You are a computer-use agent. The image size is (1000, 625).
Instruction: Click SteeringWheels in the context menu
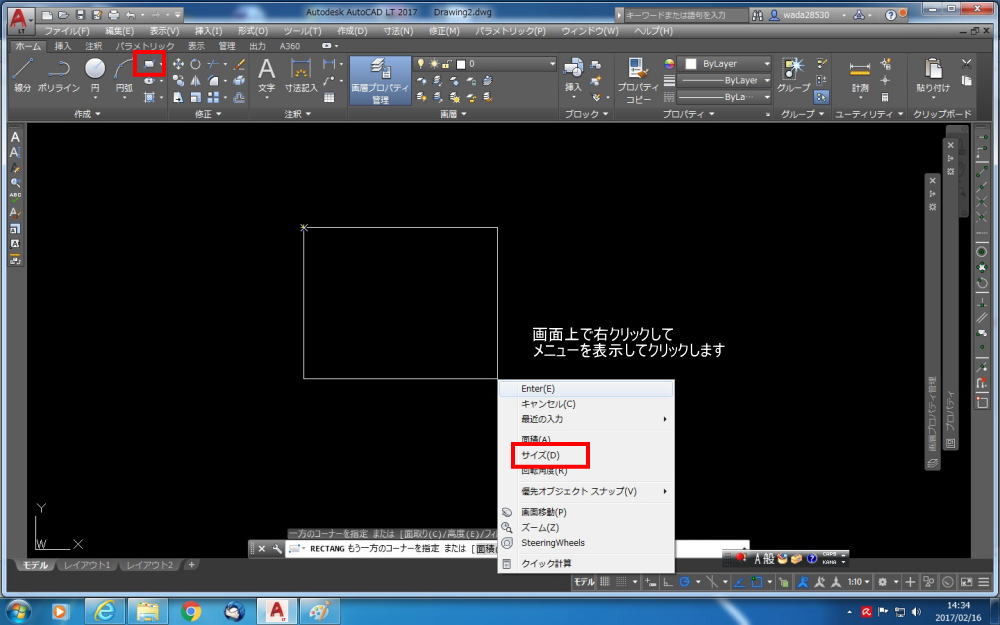coord(553,543)
